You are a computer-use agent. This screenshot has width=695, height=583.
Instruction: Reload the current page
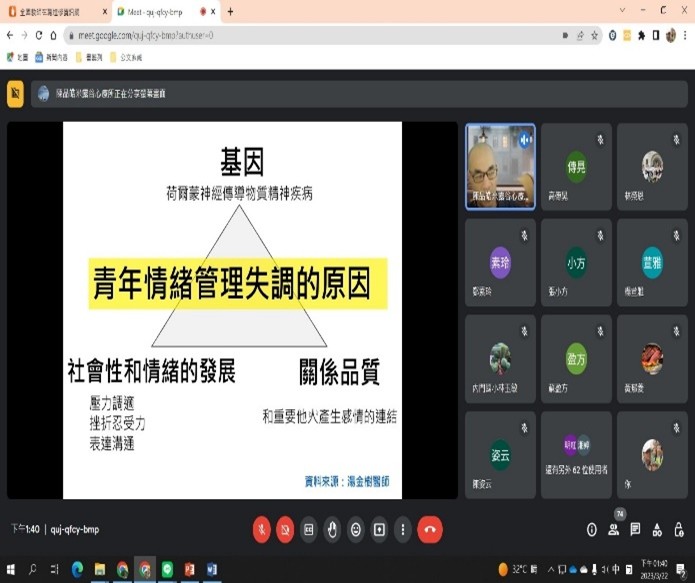tap(39, 35)
